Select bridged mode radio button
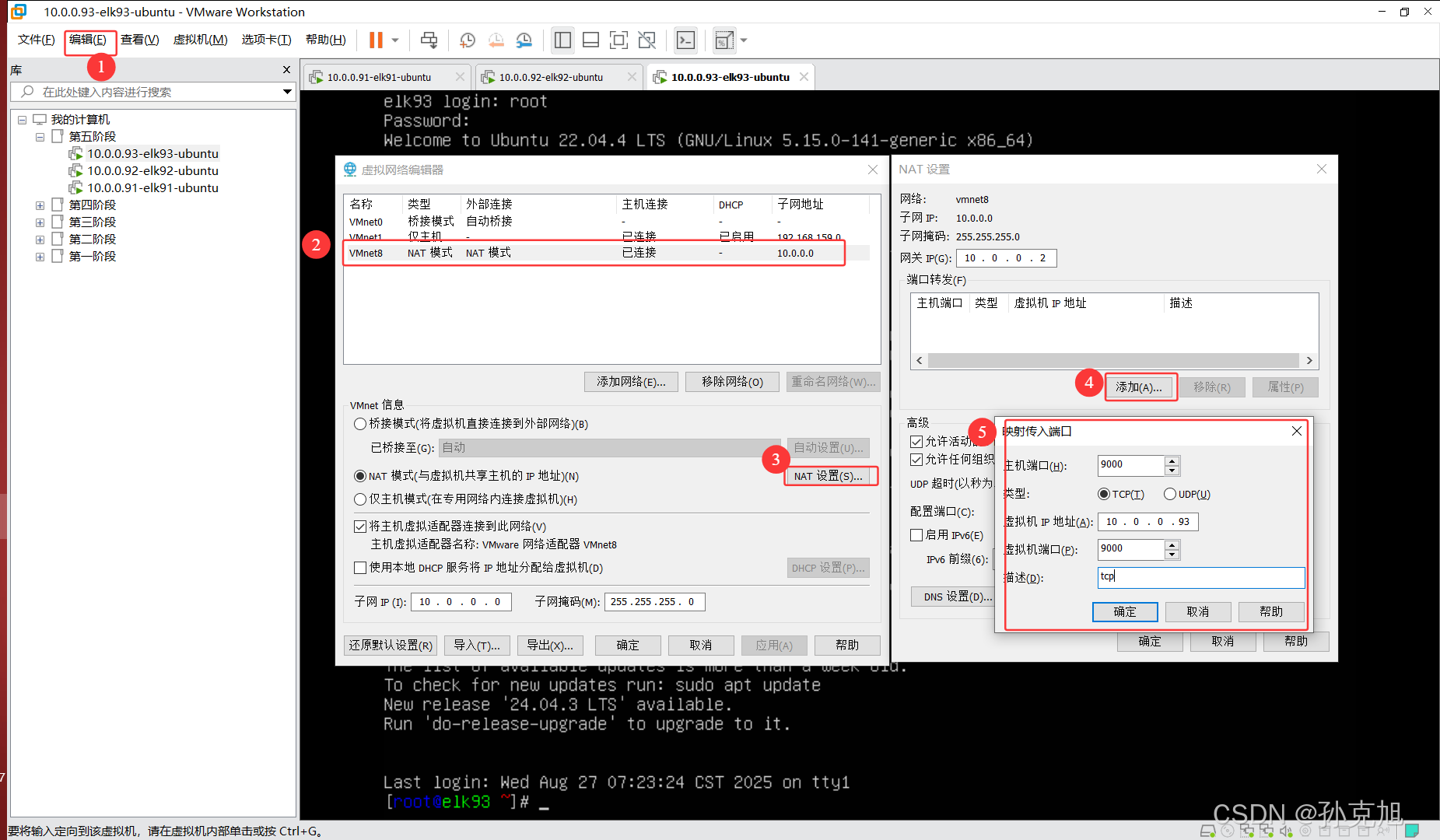This screenshot has width=1440, height=840. [360, 424]
